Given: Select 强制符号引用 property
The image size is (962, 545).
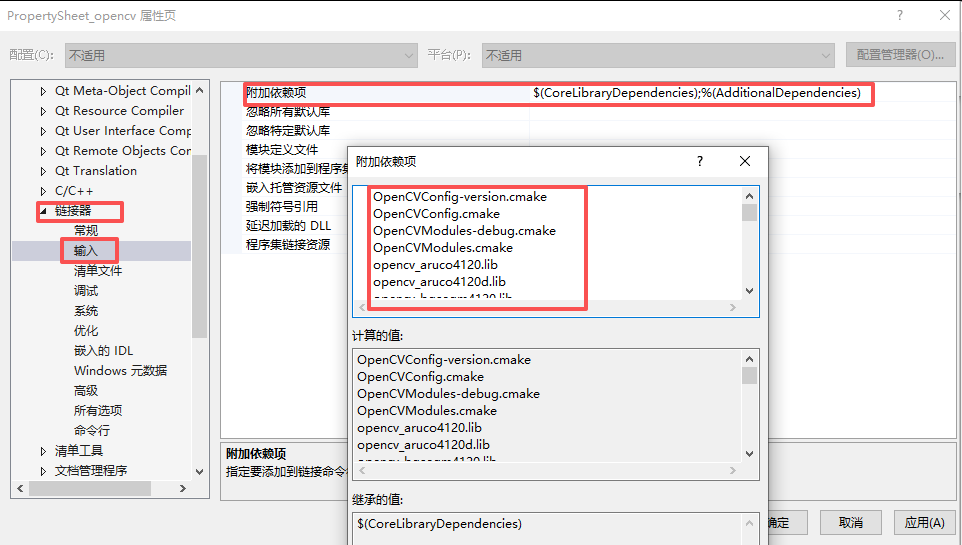Looking at the screenshot, I should point(282,207).
